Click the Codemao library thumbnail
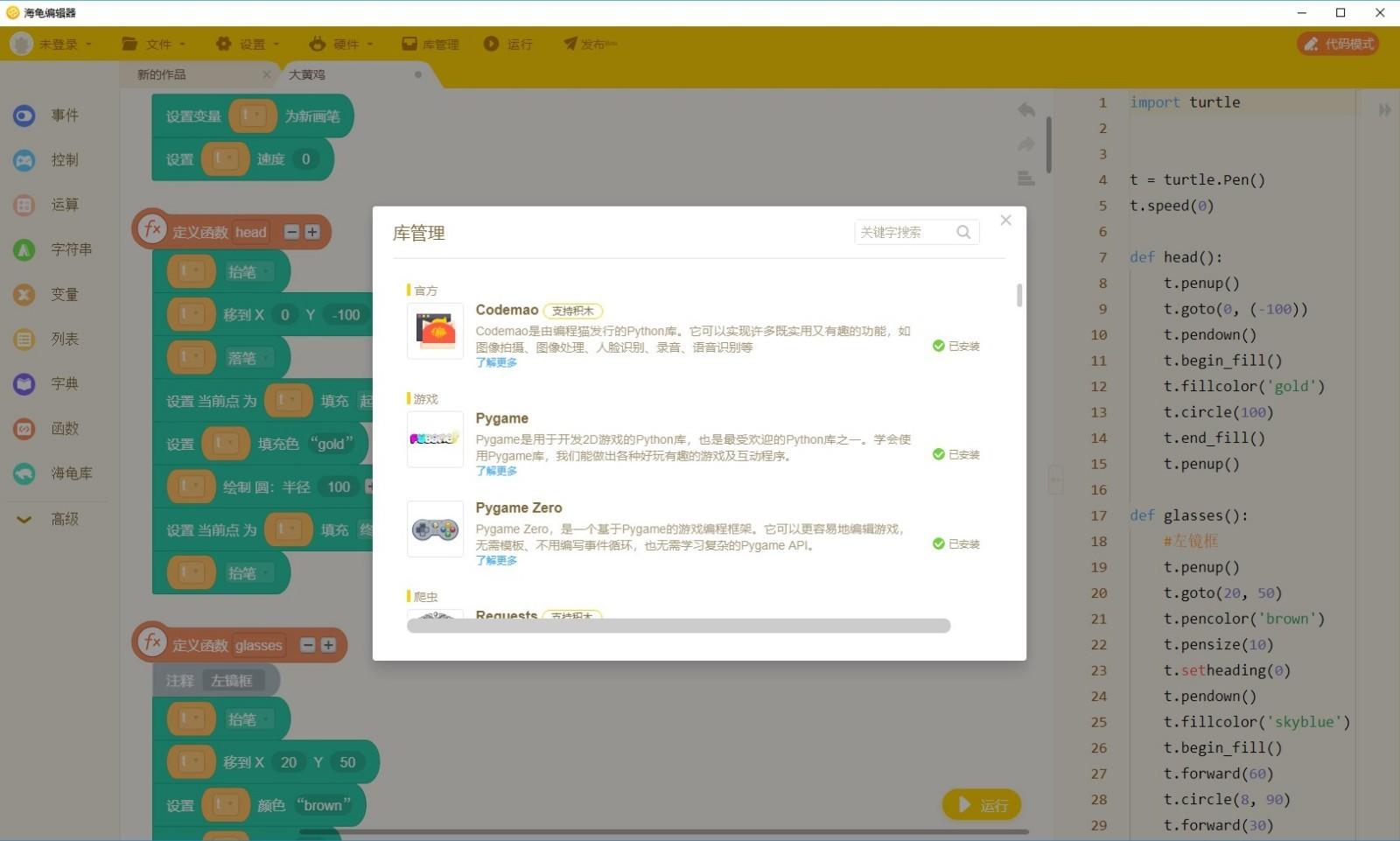Image resolution: width=1400 pixels, height=841 pixels. (435, 331)
